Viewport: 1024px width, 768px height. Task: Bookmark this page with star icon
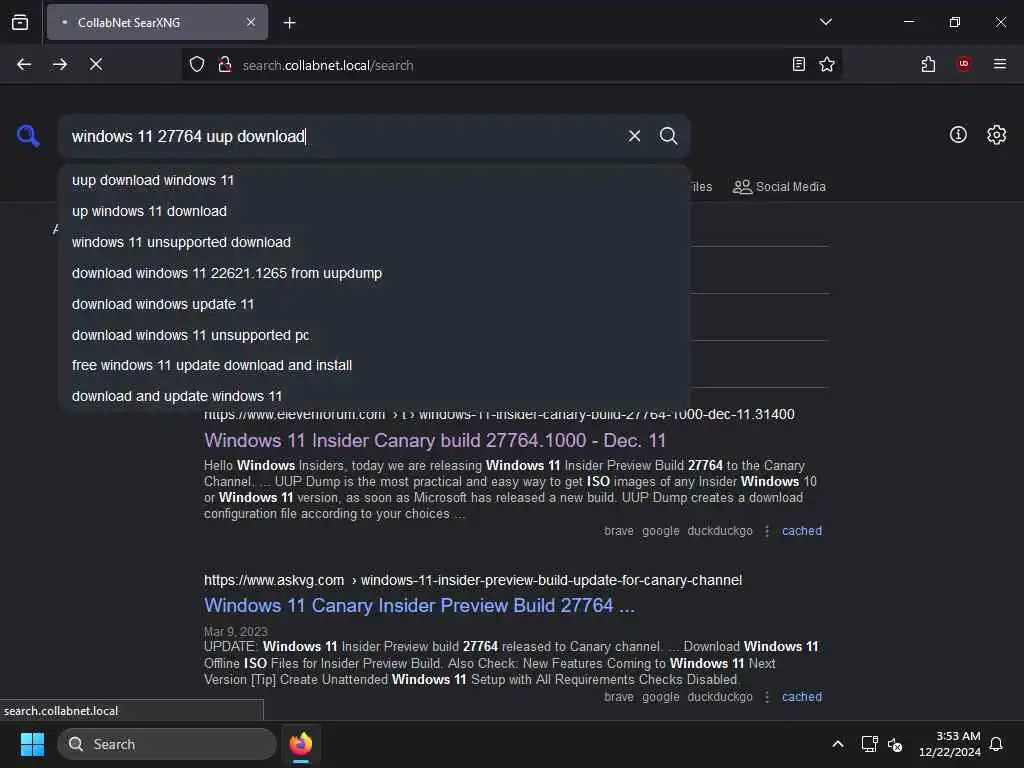[827, 64]
